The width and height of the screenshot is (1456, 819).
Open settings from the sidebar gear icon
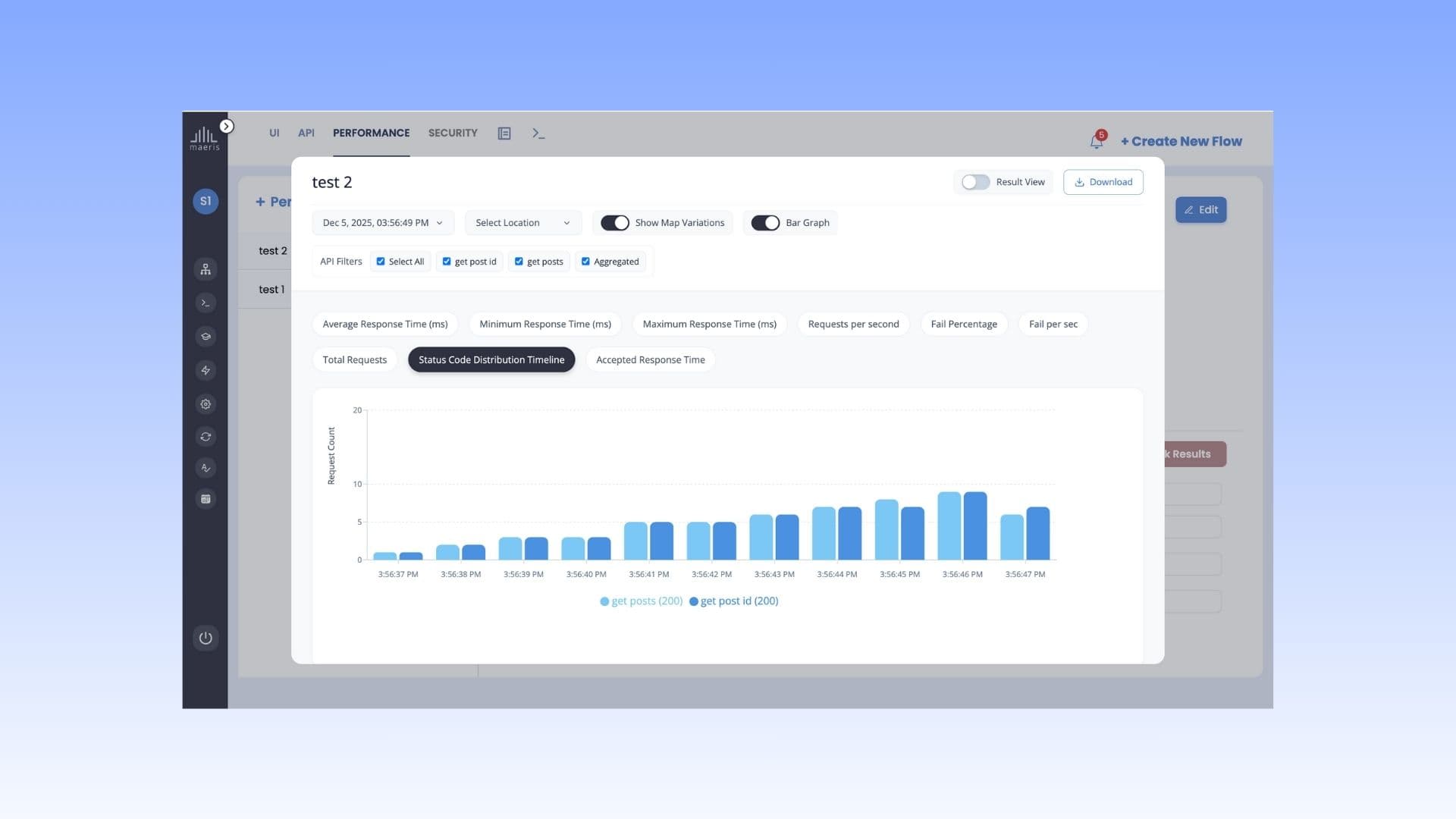click(206, 403)
